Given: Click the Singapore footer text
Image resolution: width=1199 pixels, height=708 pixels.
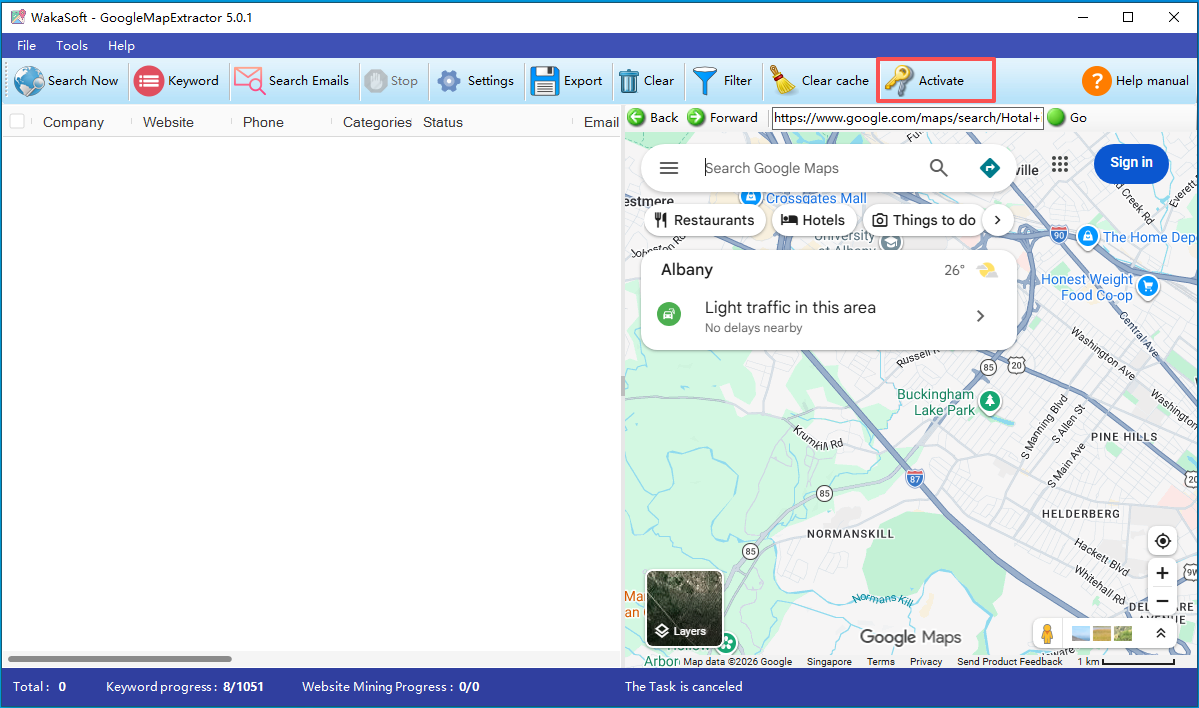Looking at the screenshot, I should (829, 661).
